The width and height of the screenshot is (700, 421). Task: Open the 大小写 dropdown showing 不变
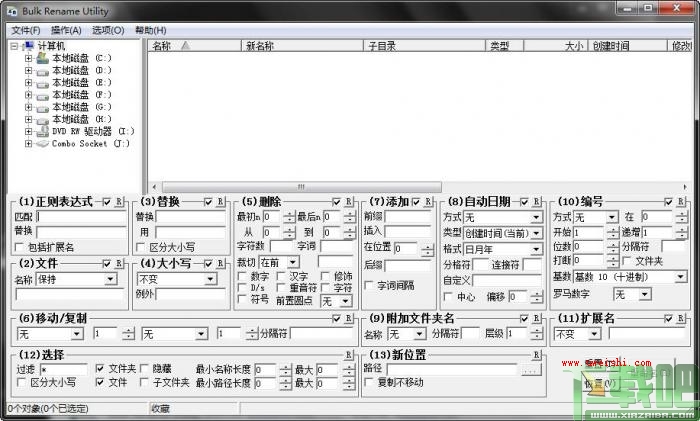[211, 279]
